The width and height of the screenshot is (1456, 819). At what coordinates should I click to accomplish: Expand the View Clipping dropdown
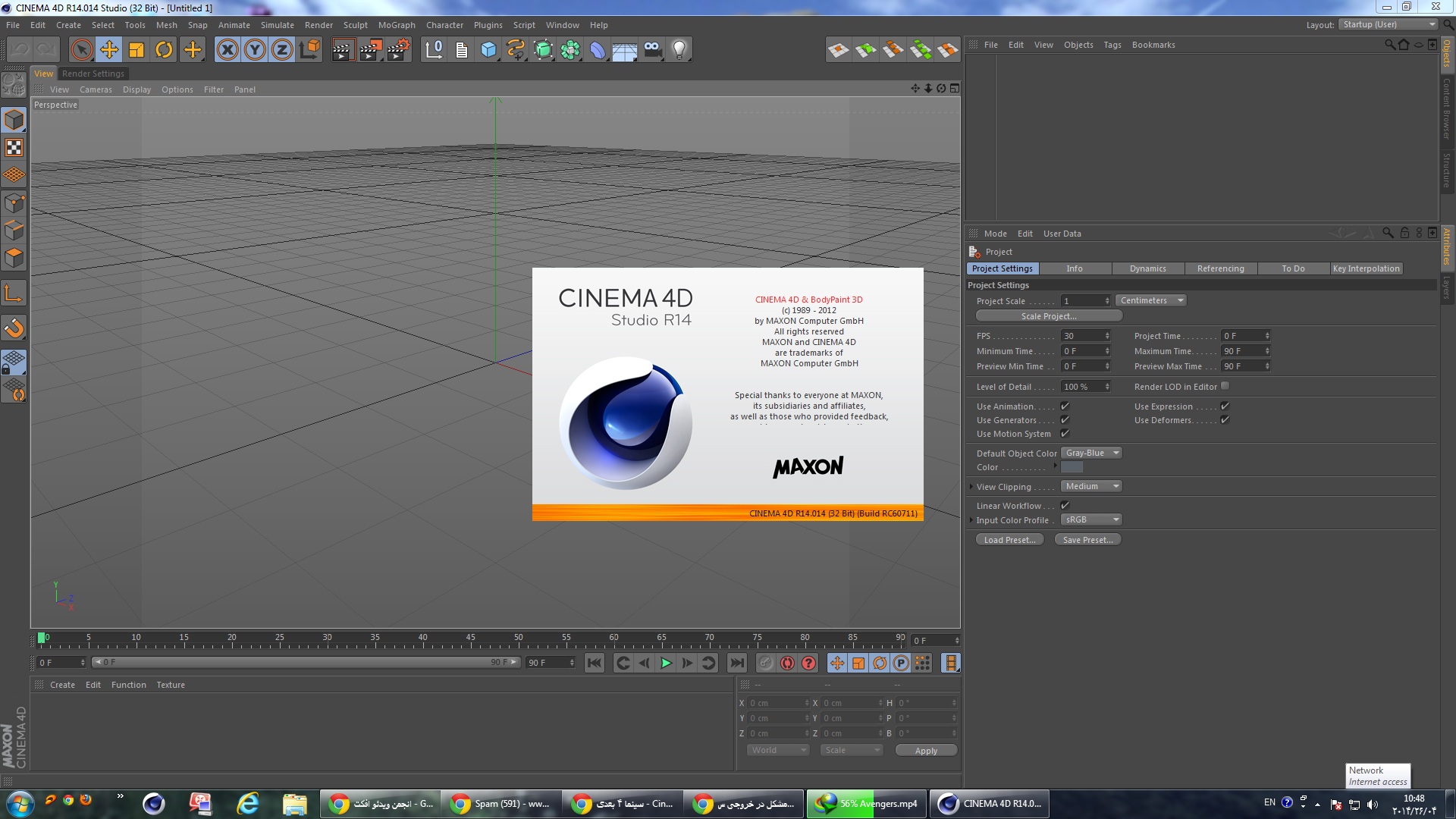tap(1091, 485)
